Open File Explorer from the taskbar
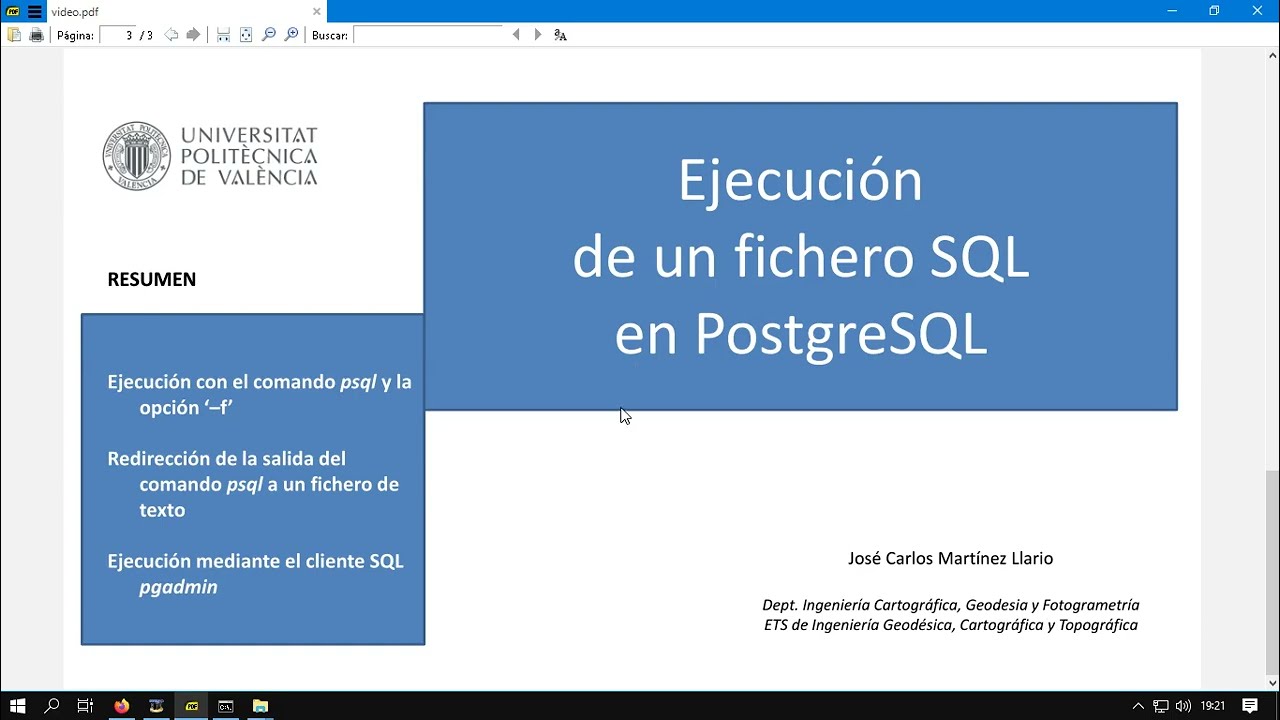The image size is (1280, 720). click(x=260, y=706)
